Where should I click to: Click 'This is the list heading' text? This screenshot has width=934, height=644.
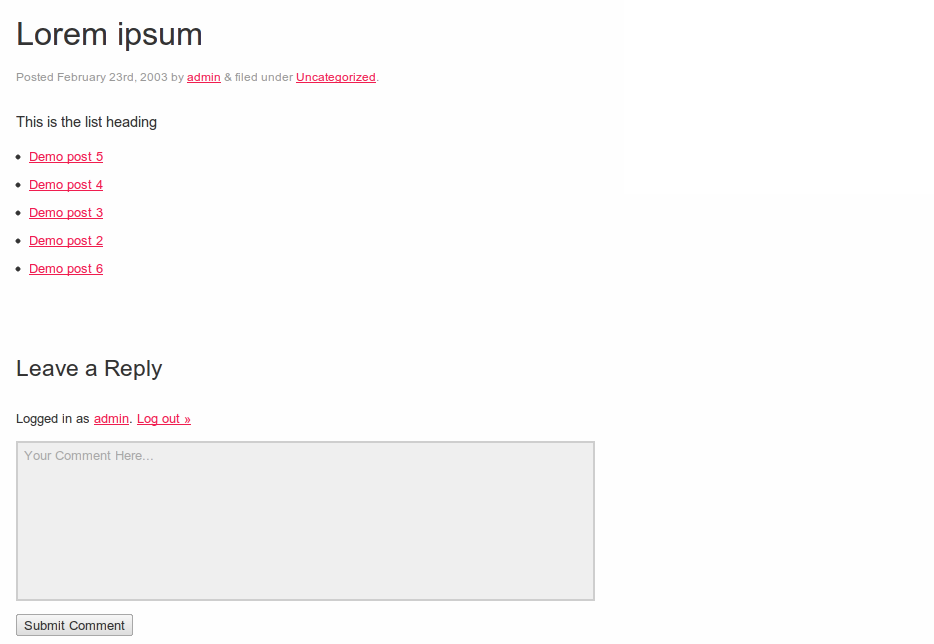(86, 122)
